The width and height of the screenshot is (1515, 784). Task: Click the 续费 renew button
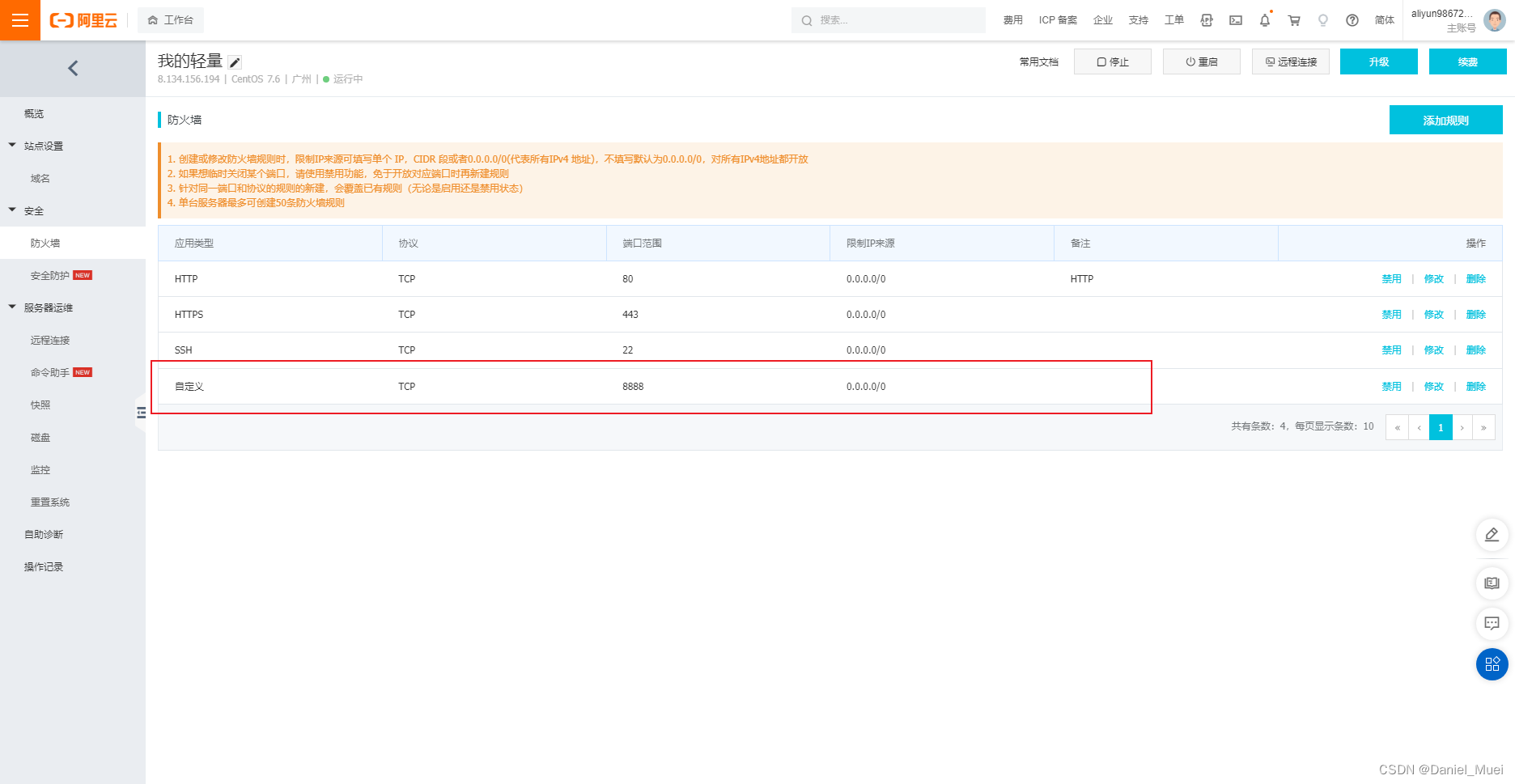tap(1468, 61)
